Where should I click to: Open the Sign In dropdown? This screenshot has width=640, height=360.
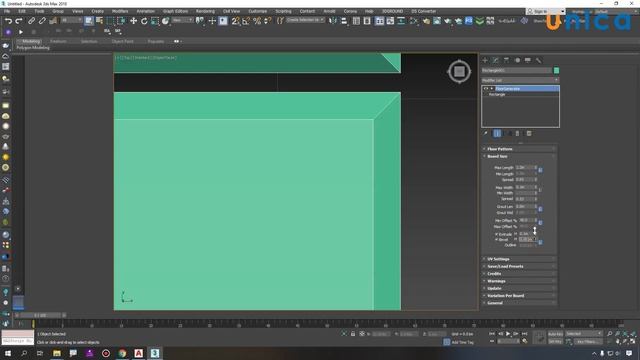tap(545, 11)
